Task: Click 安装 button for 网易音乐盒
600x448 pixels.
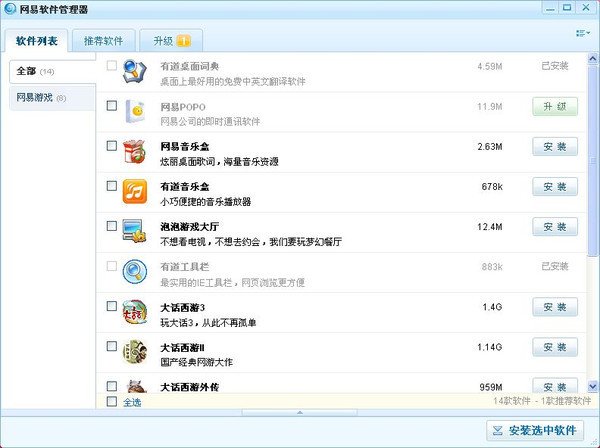Action: click(555, 147)
